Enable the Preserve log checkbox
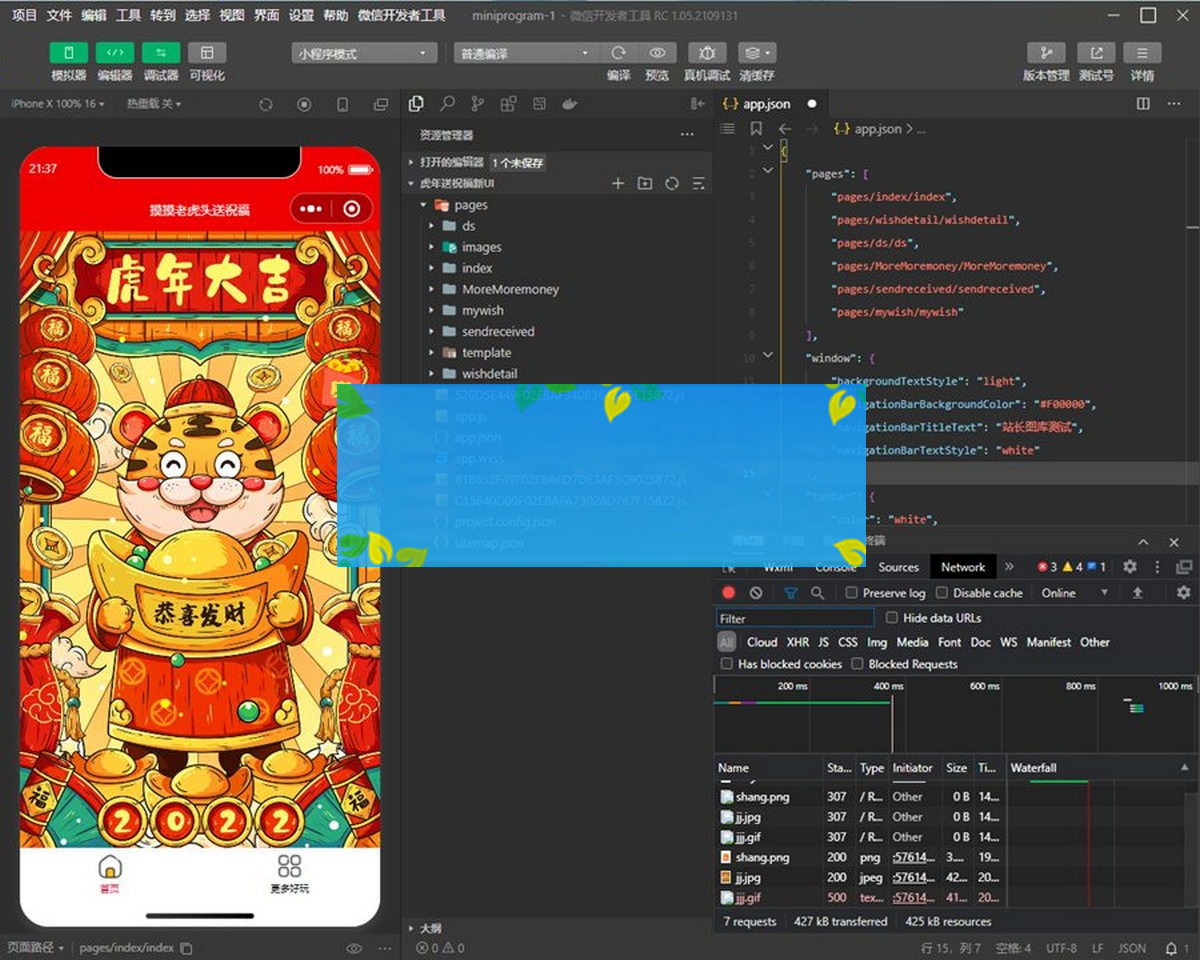Screen dimensions: 1200x960 [x=852, y=593]
